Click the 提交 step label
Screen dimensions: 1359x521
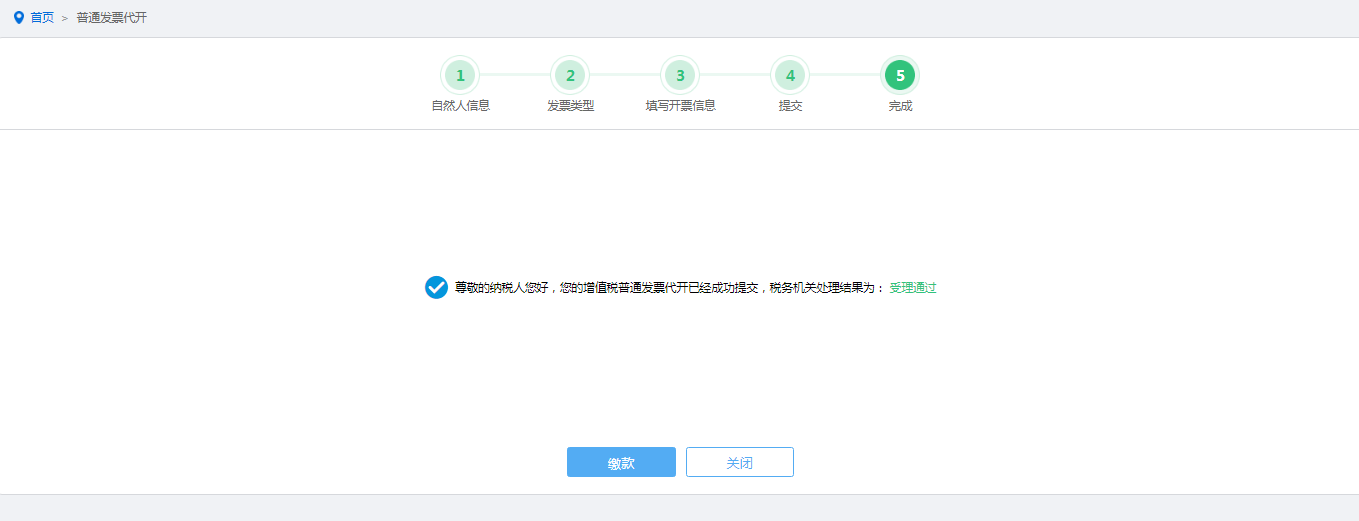(790, 106)
